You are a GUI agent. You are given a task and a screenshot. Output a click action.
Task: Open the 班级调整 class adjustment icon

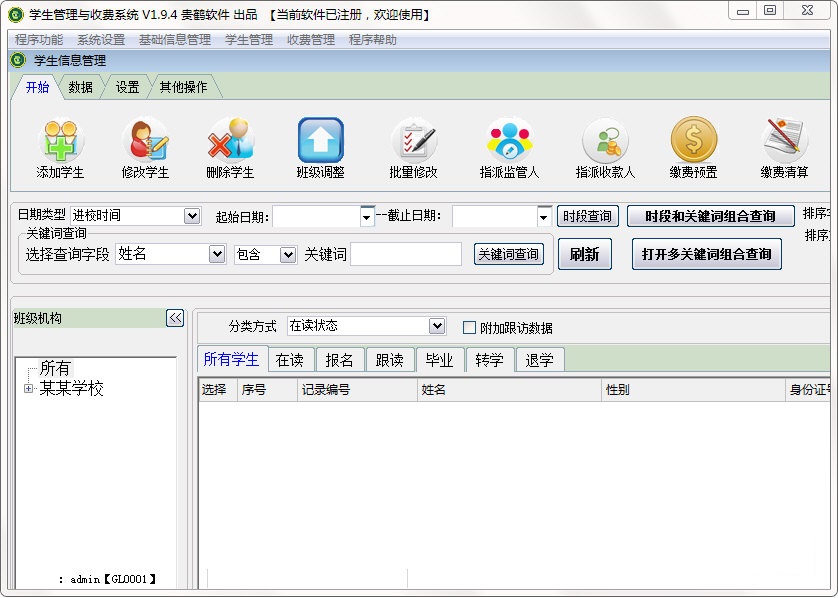pyautogui.click(x=321, y=140)
